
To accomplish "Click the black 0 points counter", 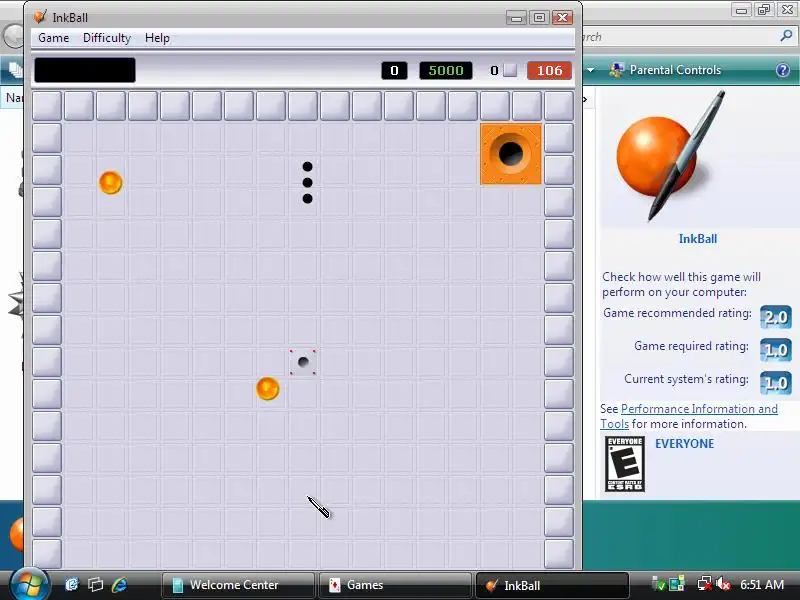I will (x=394, y=70).
